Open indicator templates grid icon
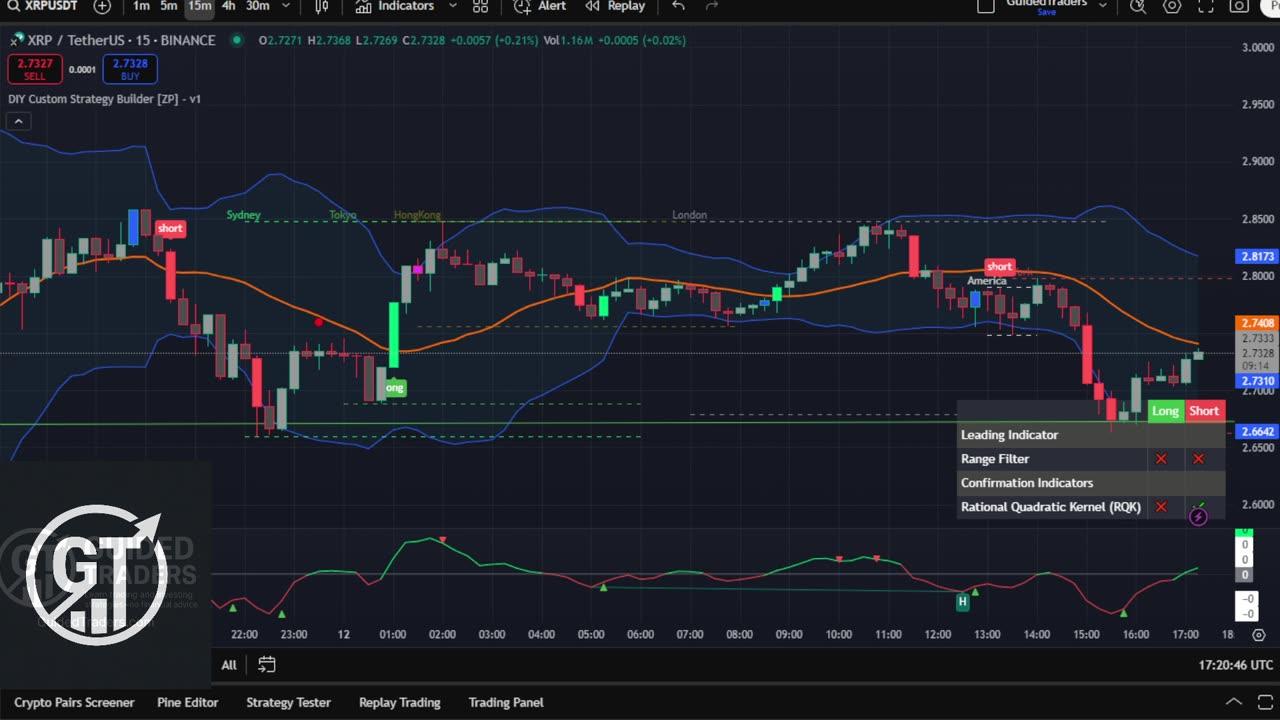This screenshot has width=1280, height=720. click(x=481, y=6)
